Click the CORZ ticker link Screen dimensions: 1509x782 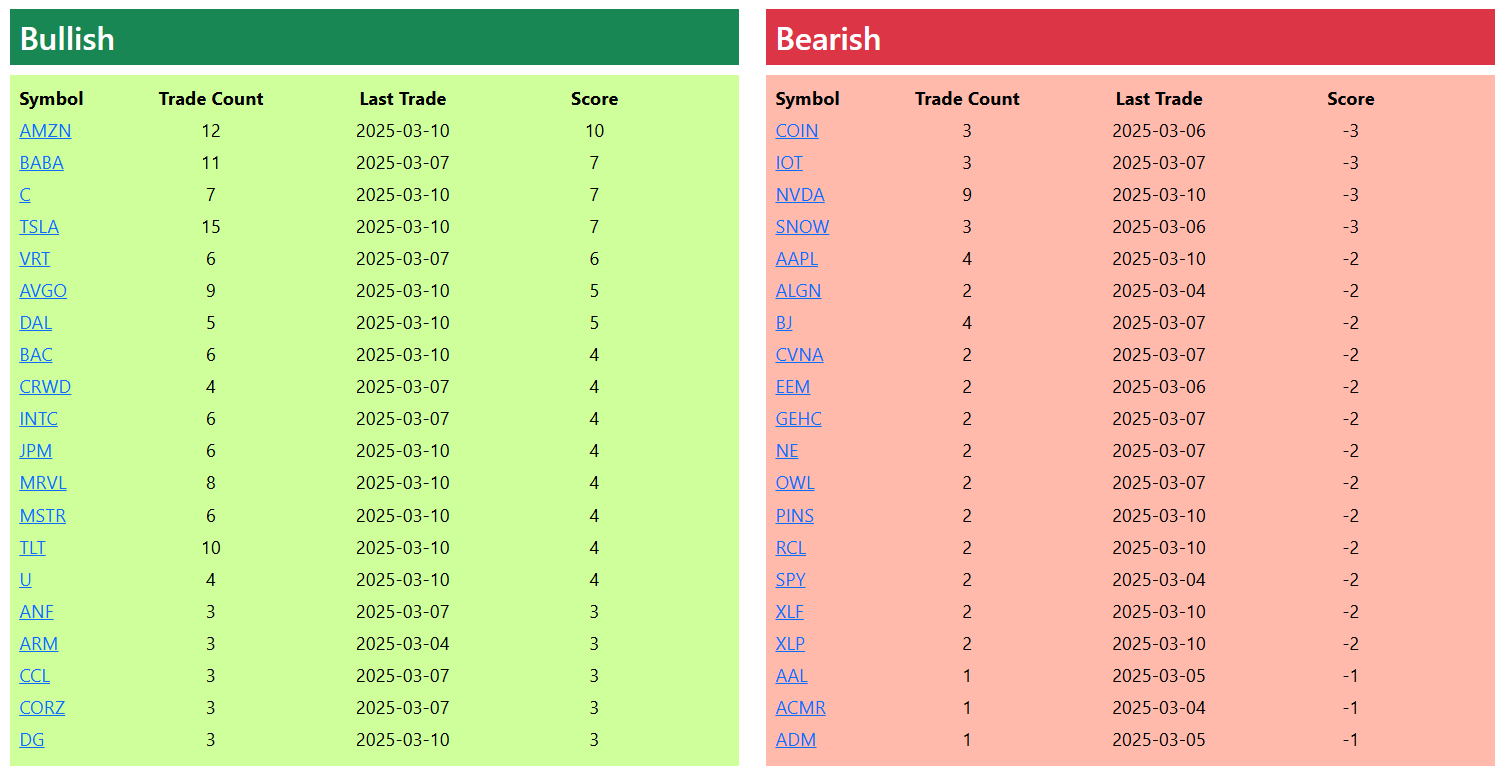tap(42, 708)
